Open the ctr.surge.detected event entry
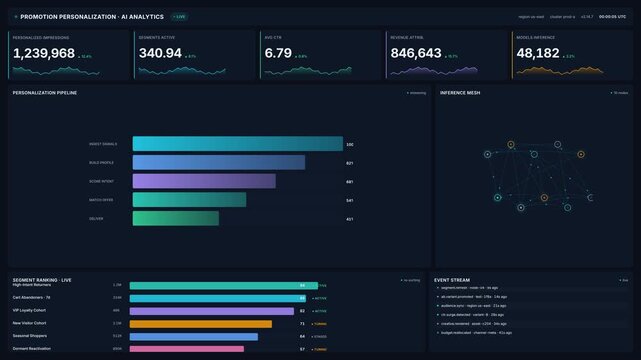Viewport: 641px width, 360px height. click(x=531, y=315)
